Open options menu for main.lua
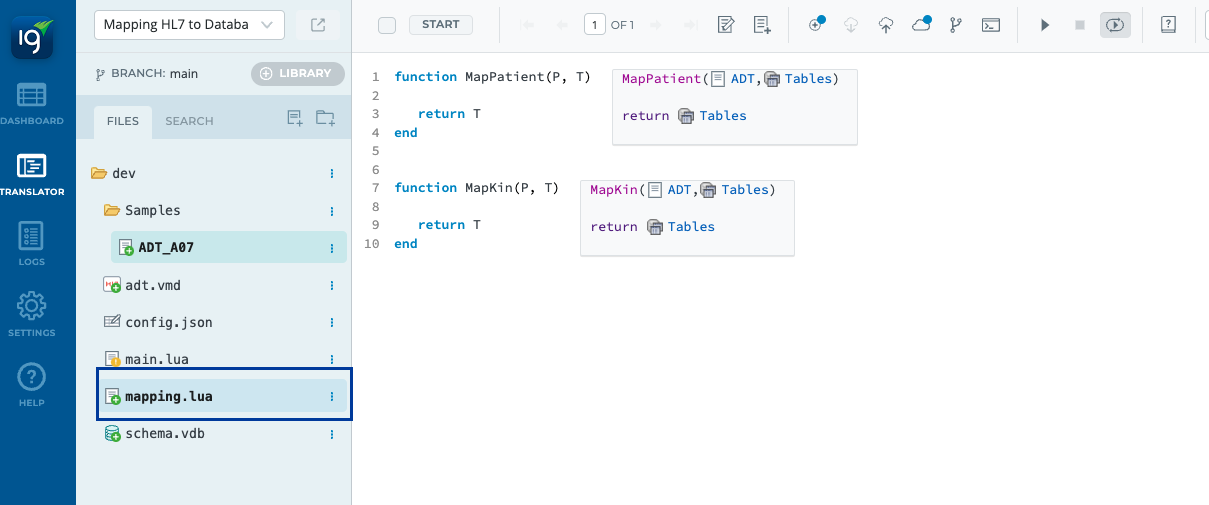 click(332, 359)
